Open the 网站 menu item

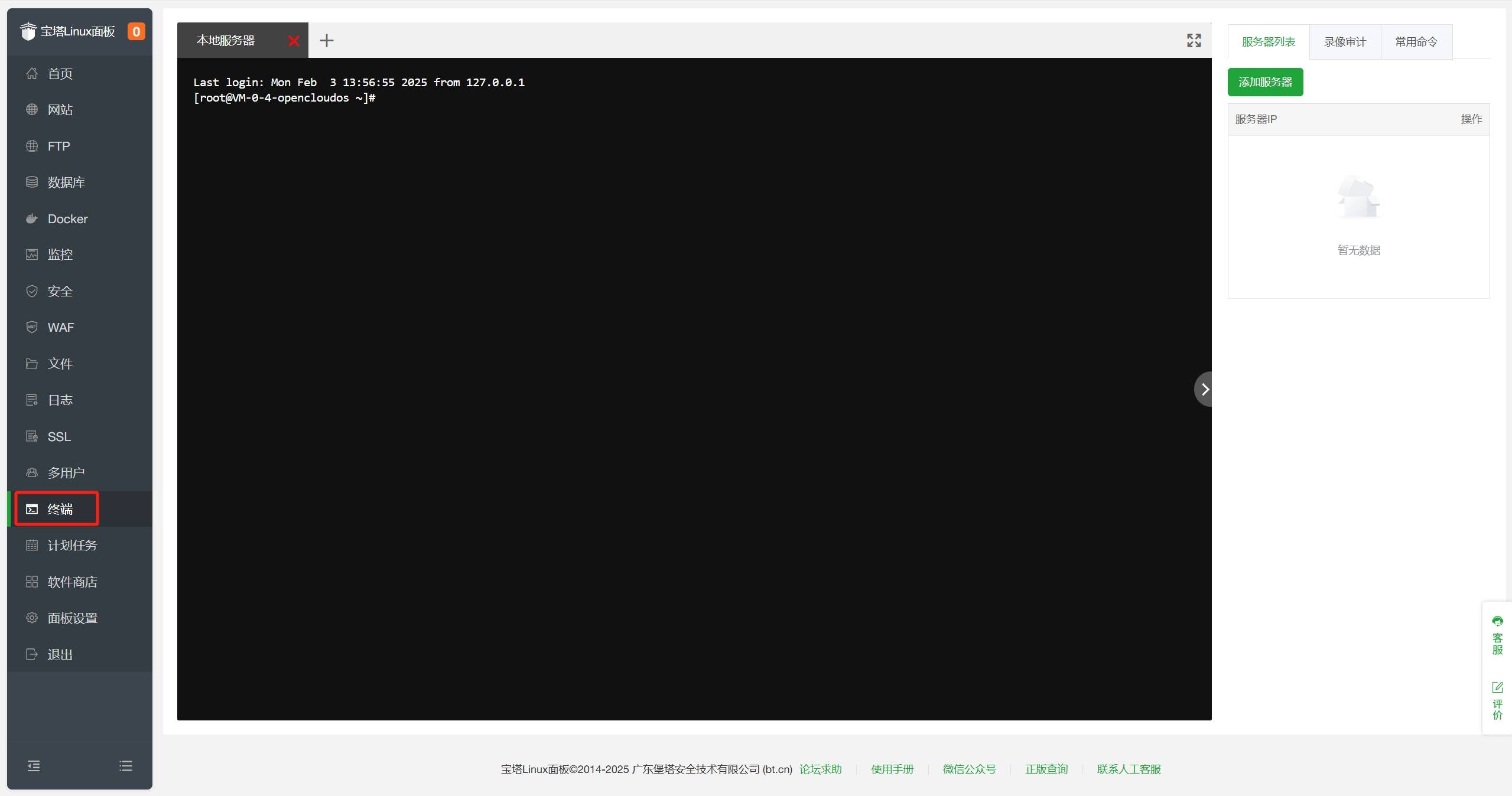pyautogui.click(x=80, y=109)
